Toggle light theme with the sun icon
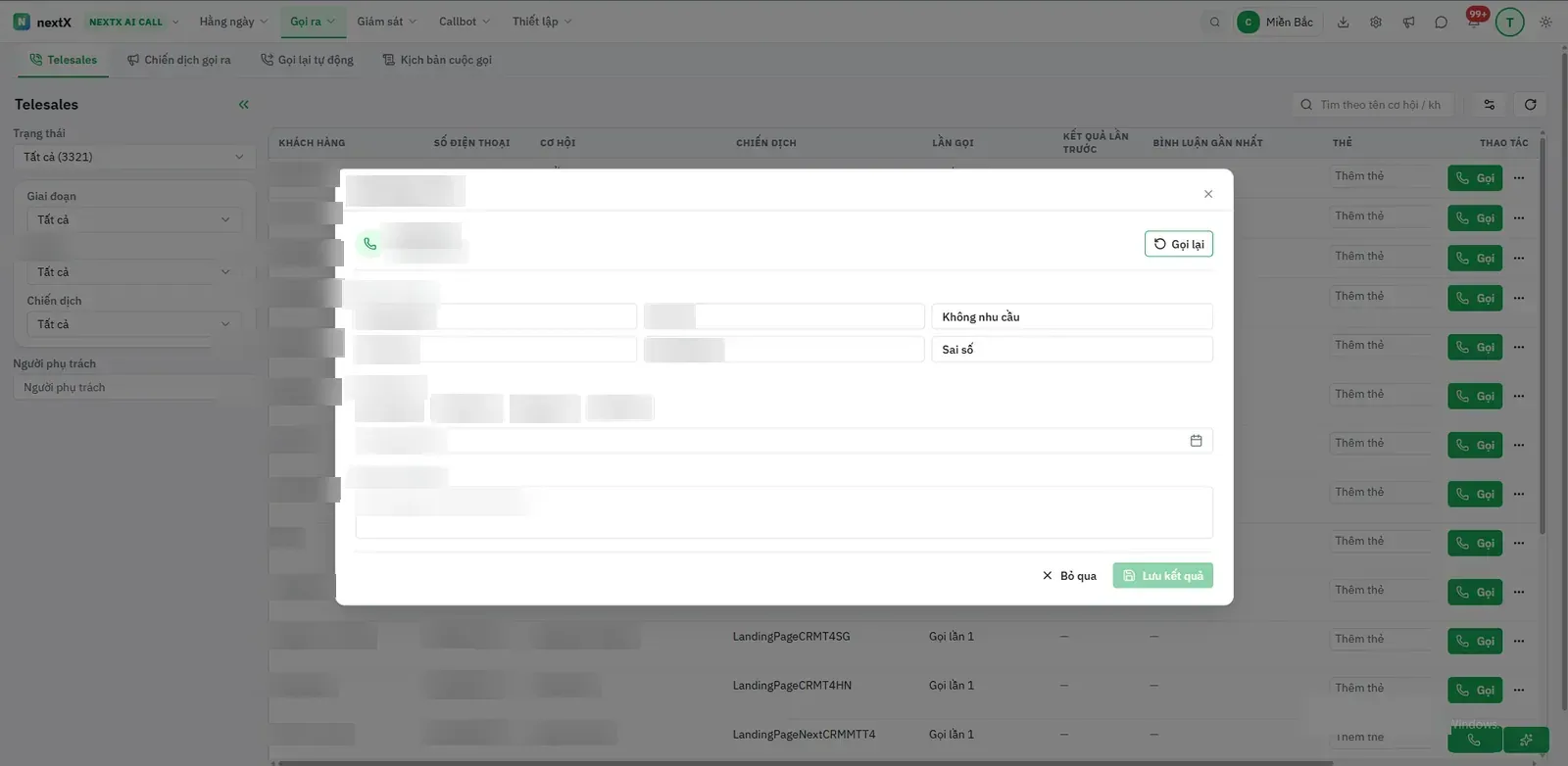Viewport: 1568px width, 766px height. [1545, 22]
